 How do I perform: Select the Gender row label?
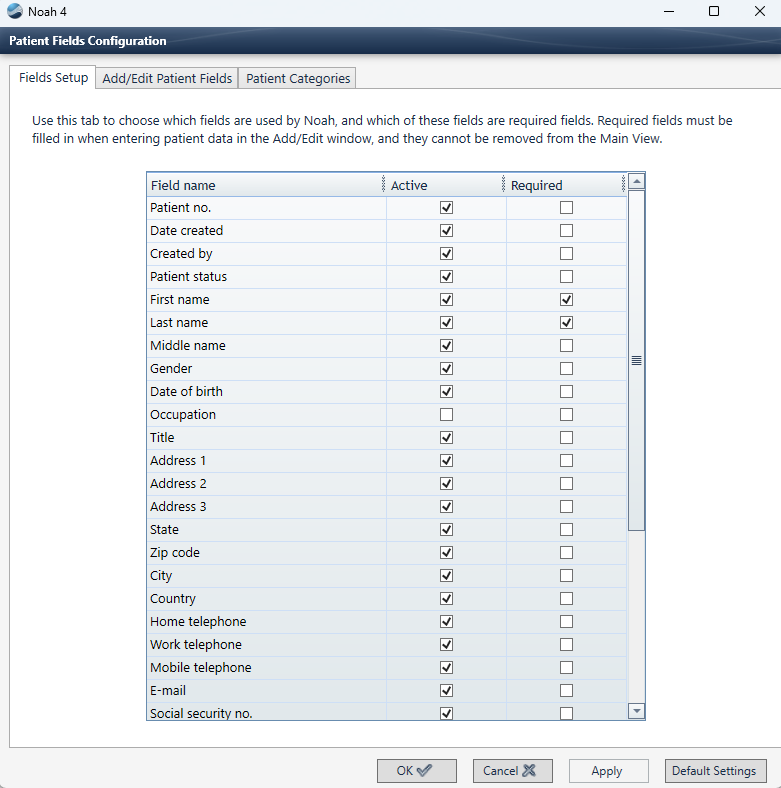tap(171, 368)
